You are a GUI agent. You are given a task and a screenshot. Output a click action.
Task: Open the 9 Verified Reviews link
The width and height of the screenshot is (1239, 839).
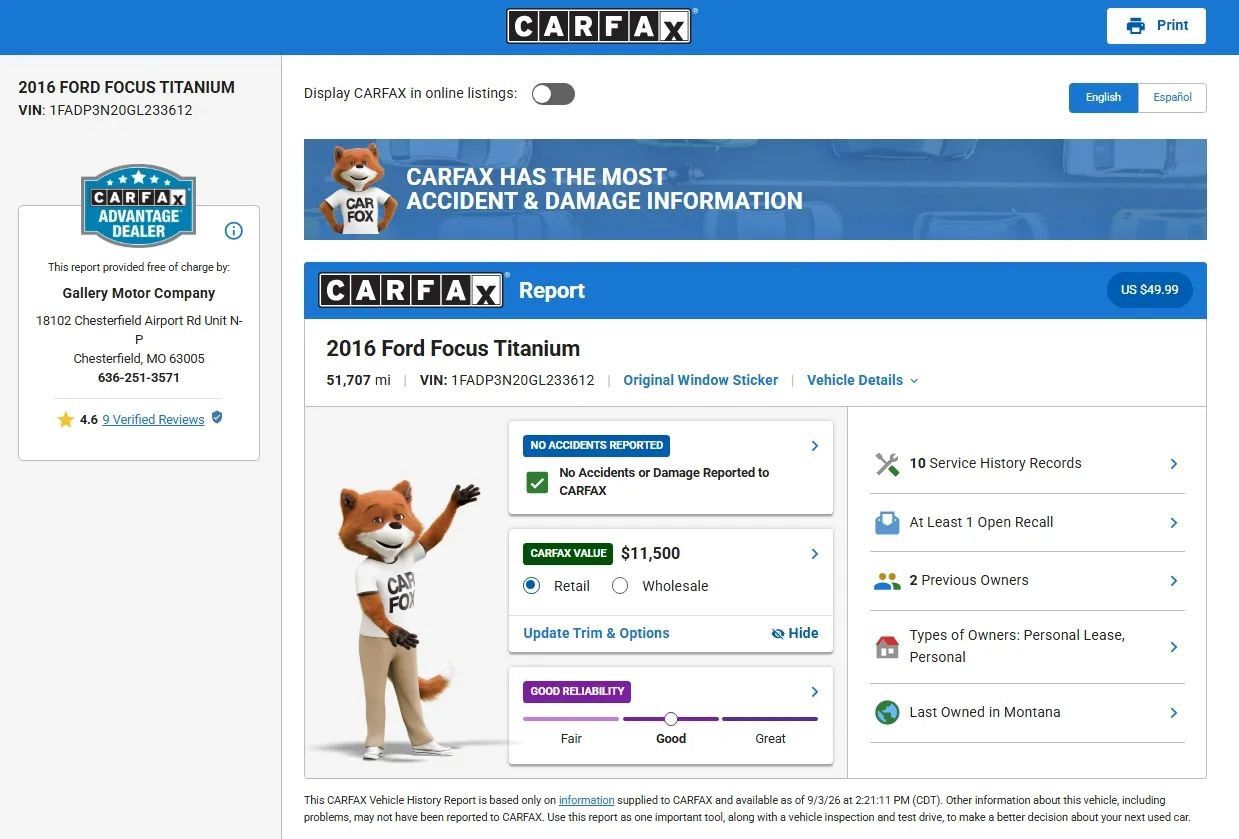(153, 420)
